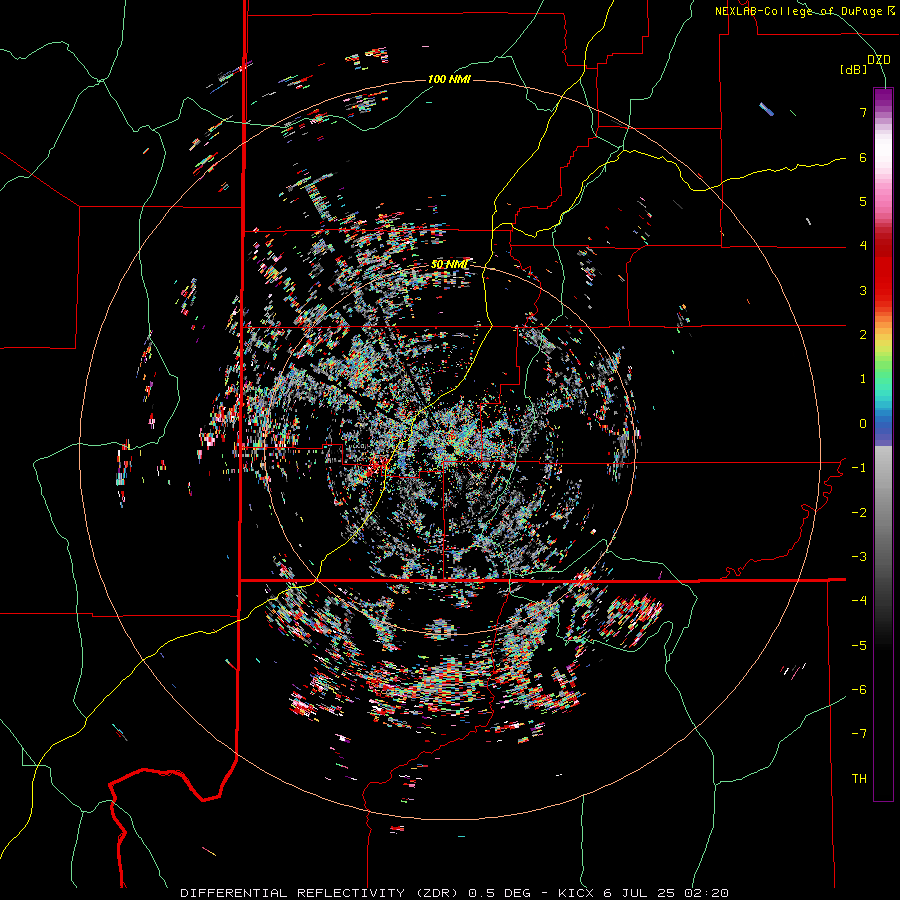
Task: Select the 5 dB scale label
Action: click(863, 201)
